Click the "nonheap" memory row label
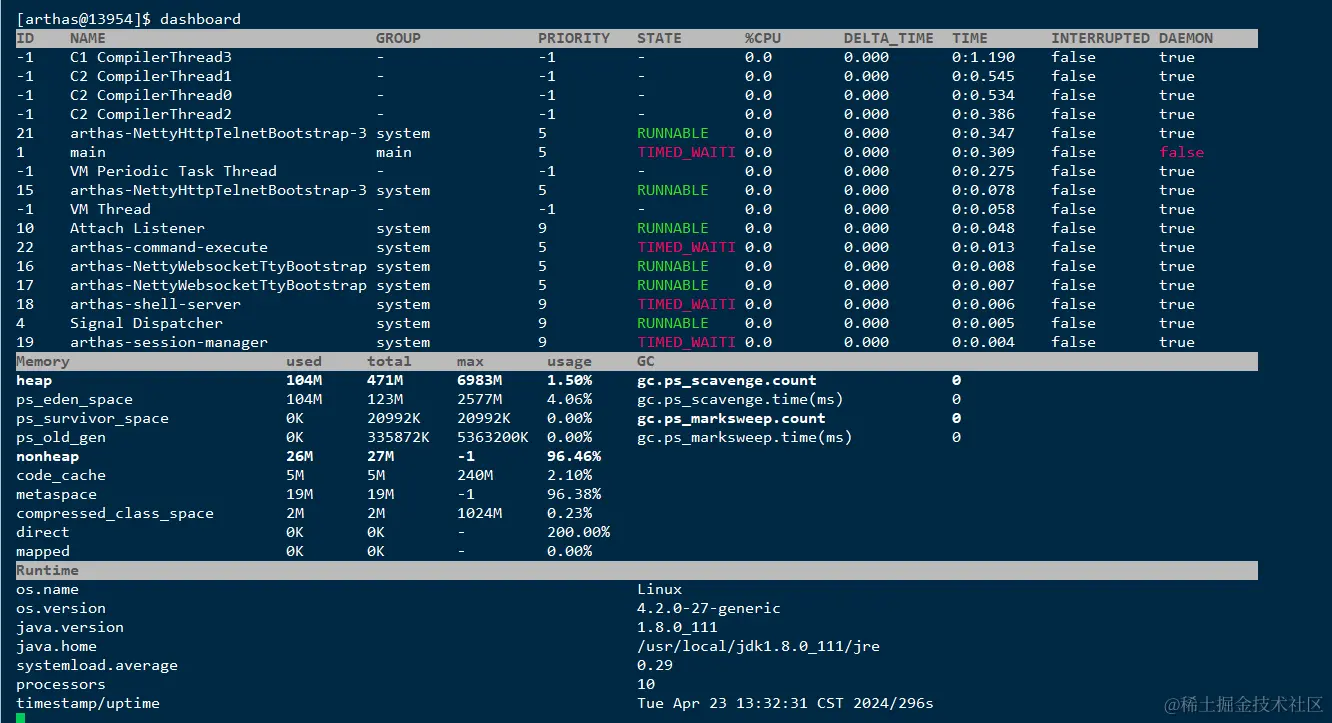This screenshot has height=723, width=1332. 47,456
